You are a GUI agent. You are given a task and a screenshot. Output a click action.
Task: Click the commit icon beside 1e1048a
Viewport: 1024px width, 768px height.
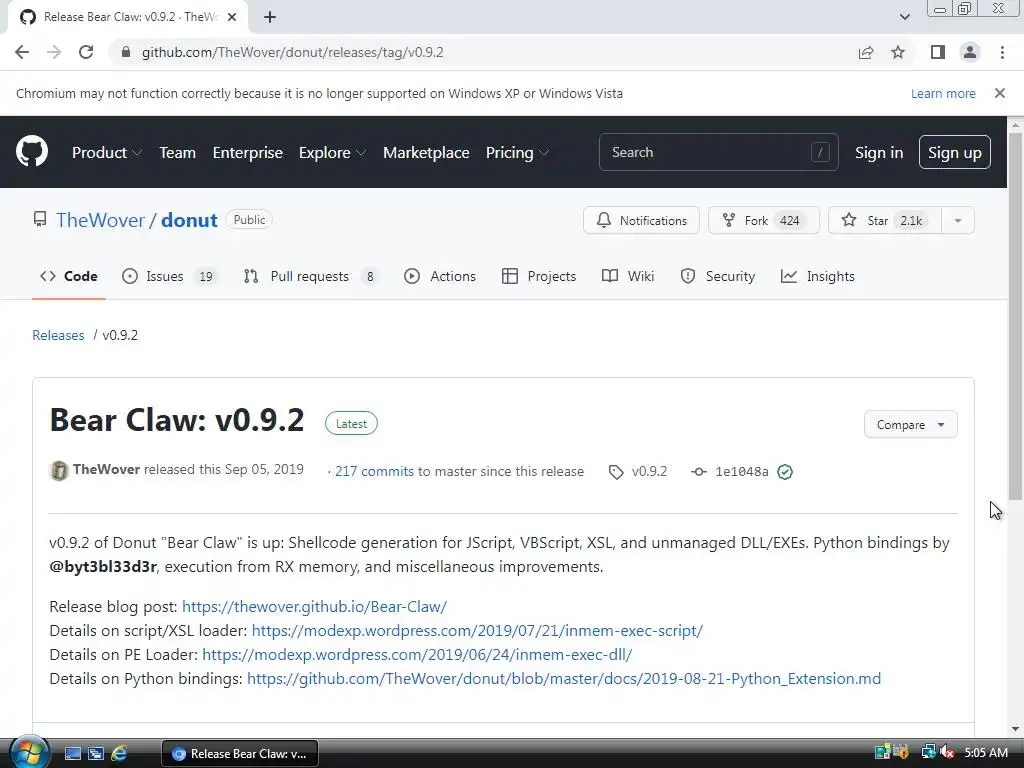pos(699,472)
